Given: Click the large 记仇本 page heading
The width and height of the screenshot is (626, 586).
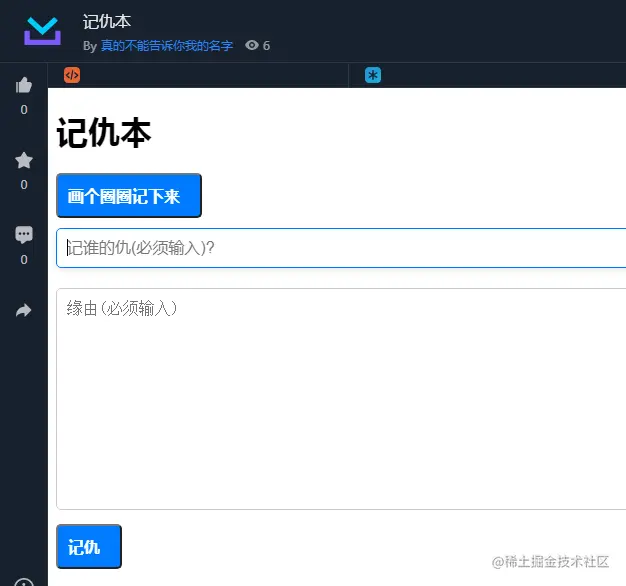Looking at the screenshot, I should point(104,133).
